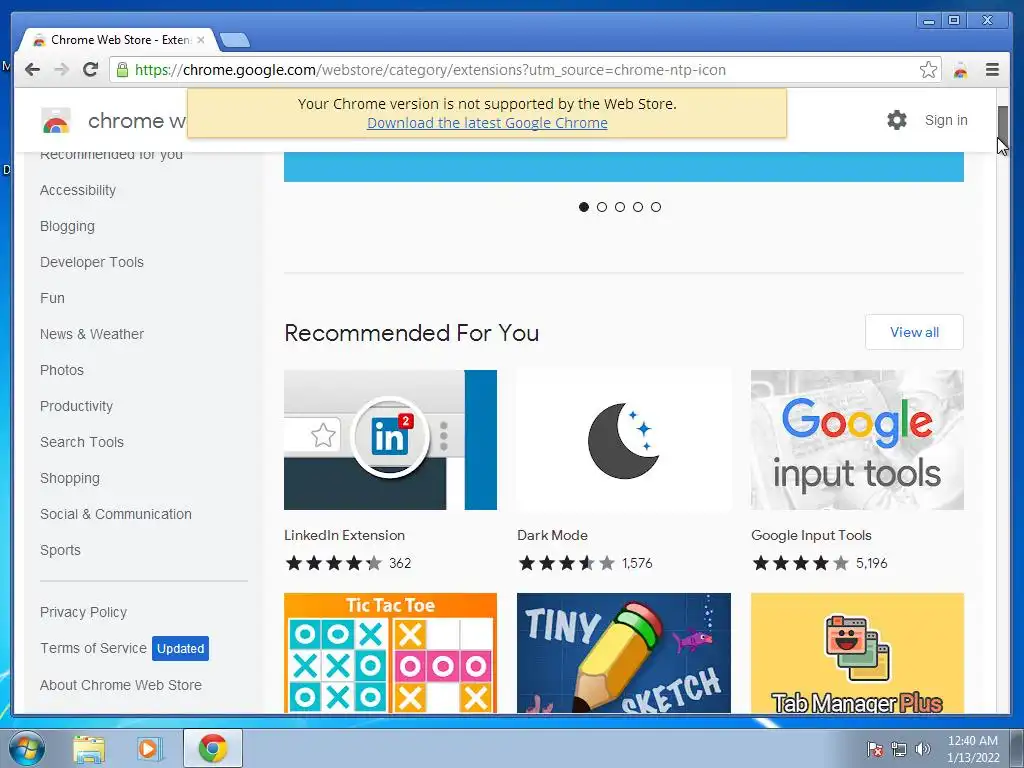
Task: Open the Dark Mode moon thumbnail
Action: [624, 440]
